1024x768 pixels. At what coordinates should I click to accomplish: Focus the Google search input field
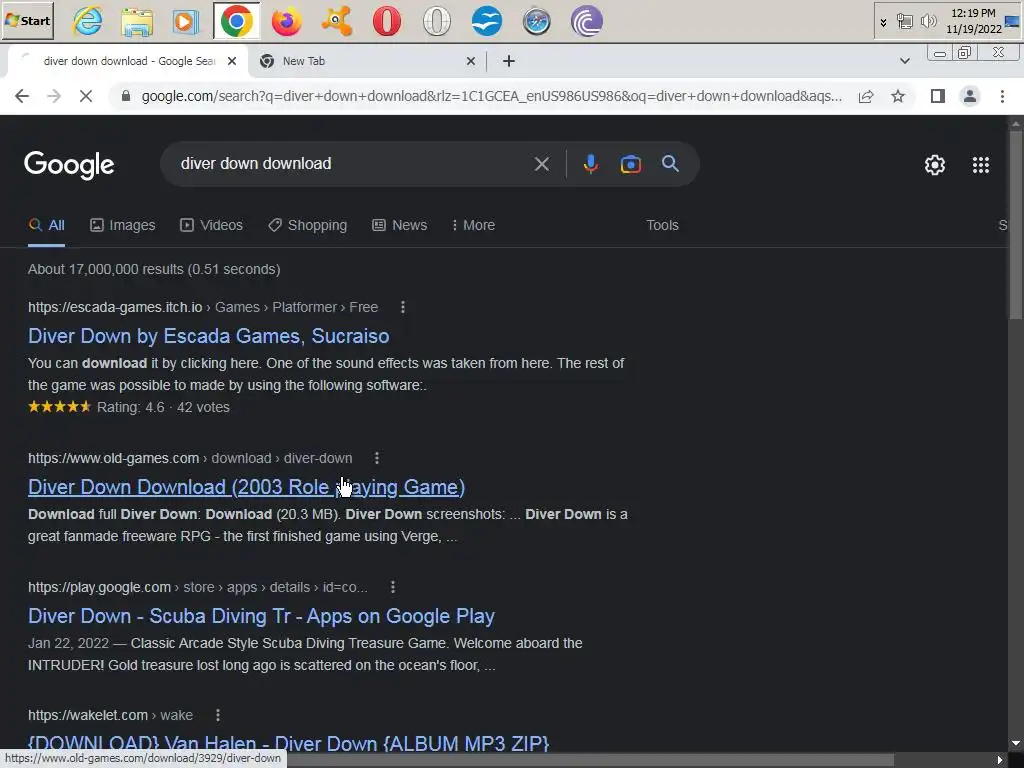(353, 163)
